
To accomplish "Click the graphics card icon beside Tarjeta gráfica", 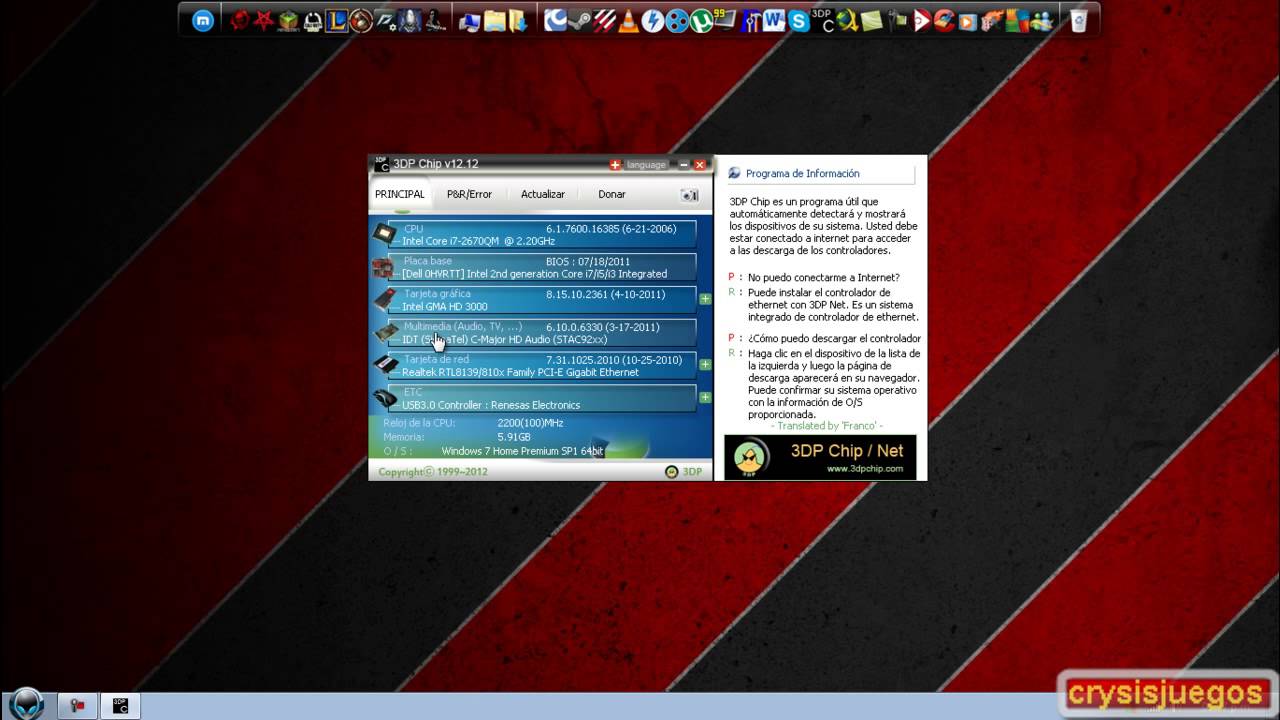I will [x=384, y=300].
